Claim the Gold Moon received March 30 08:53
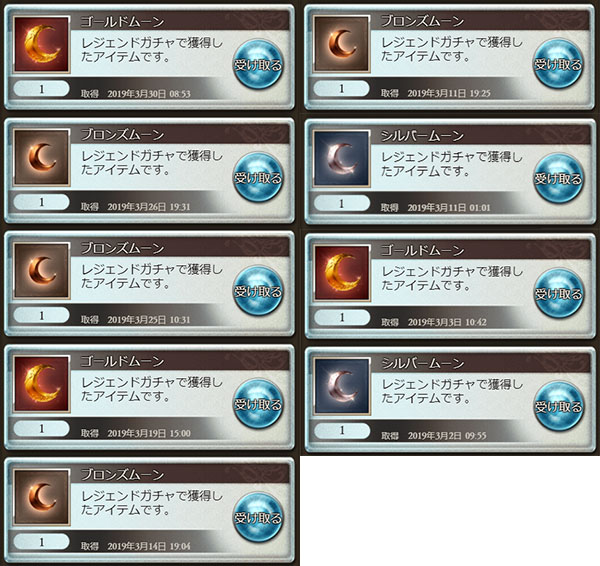The width and height of the screenshot is (600, 566). coord(258,64)
